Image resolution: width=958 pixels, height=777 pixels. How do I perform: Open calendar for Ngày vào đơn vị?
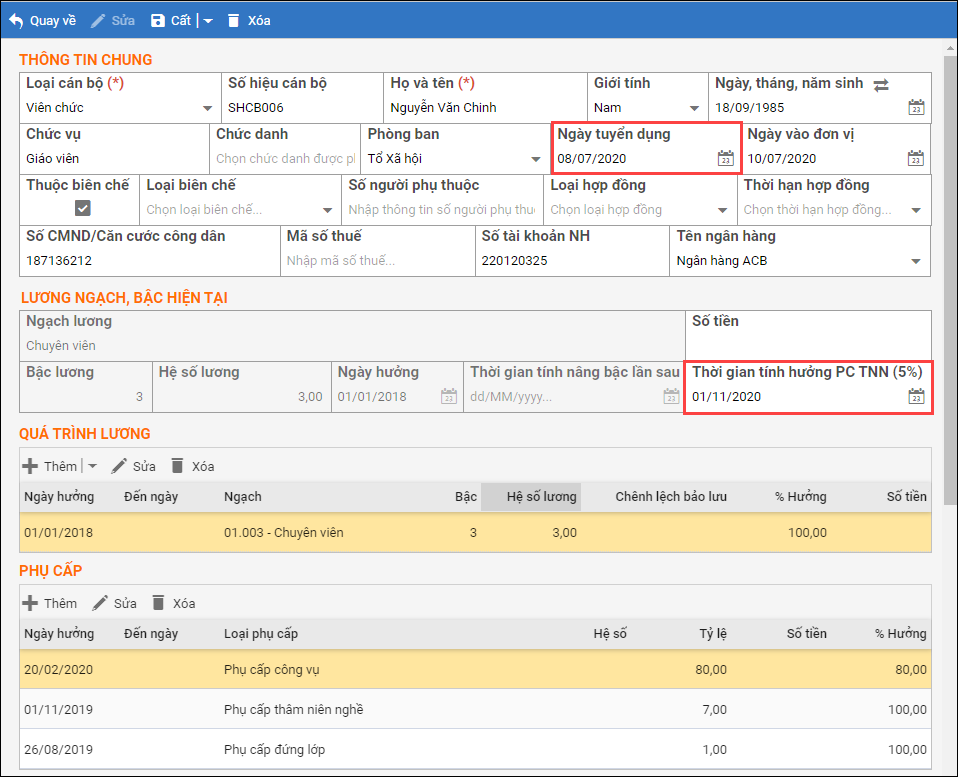[x=915, y=158]
